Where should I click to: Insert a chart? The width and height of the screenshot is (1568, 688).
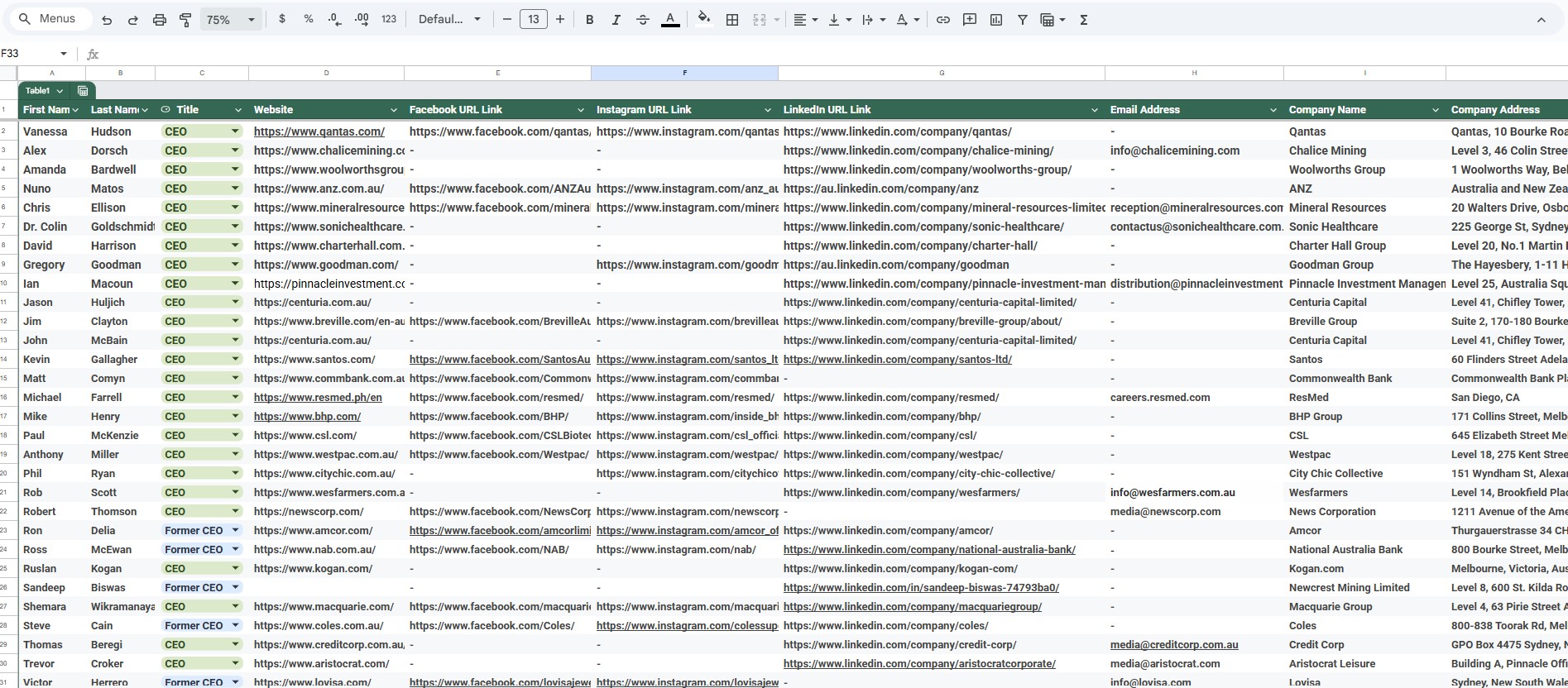(996, 20)
